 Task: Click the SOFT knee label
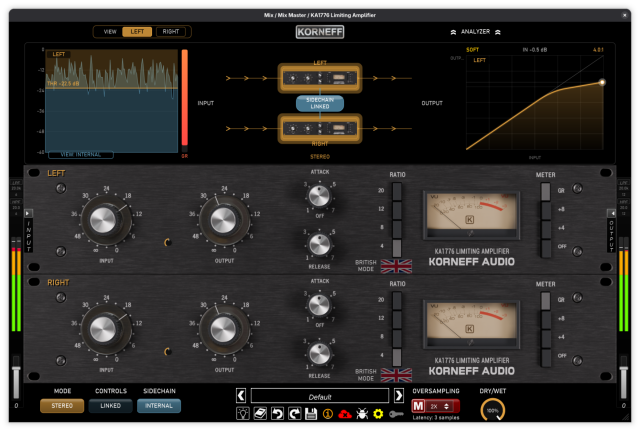pos(472,50)
